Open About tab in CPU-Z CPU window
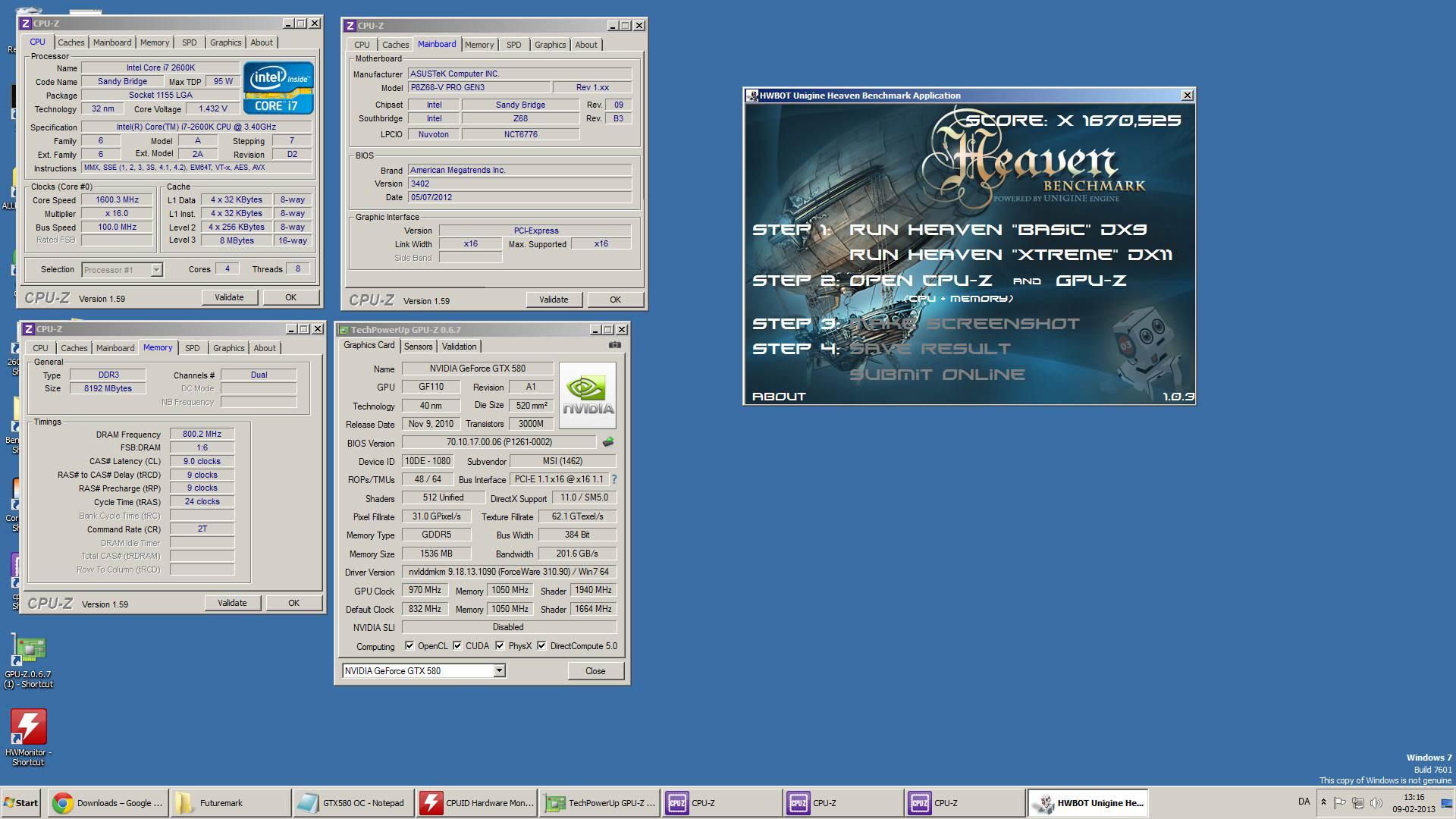The image size is (1456, 819). pos(262,42)
